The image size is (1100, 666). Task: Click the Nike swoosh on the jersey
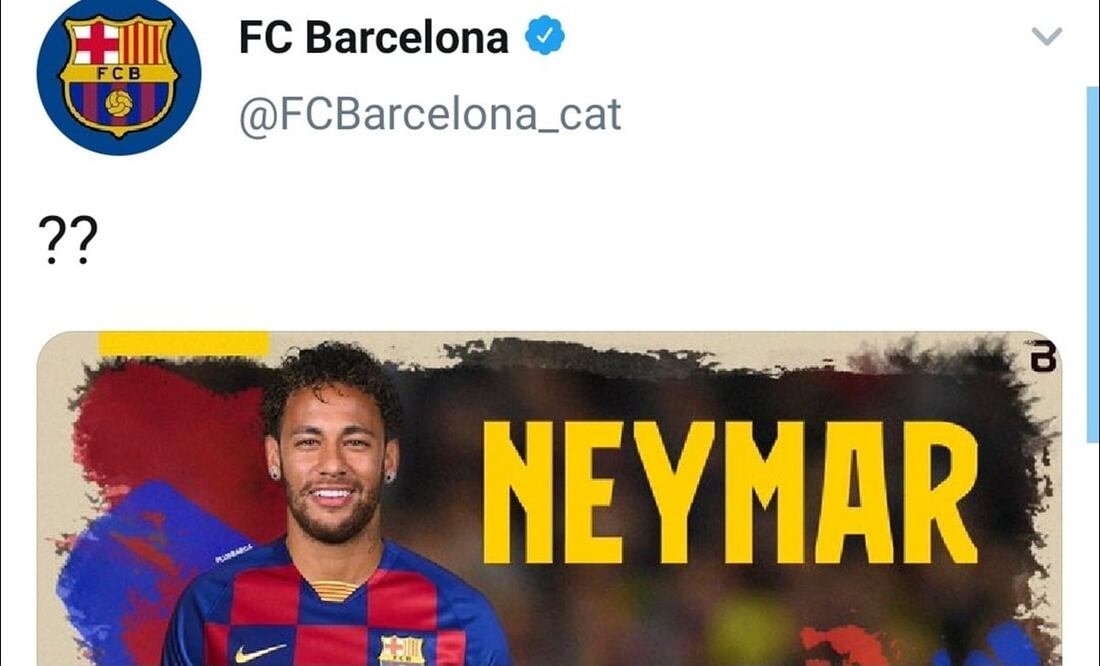pos(260,653)
